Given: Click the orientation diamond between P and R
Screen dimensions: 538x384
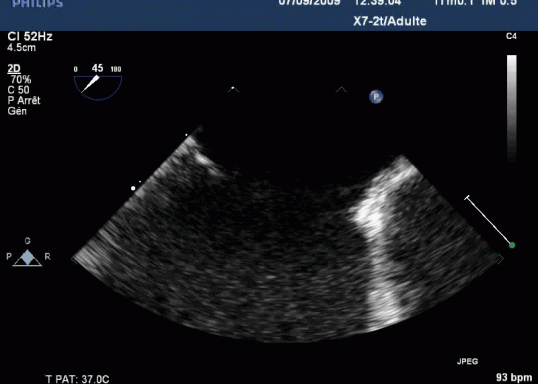Looking at the screenshot, I should pos(27,257).
